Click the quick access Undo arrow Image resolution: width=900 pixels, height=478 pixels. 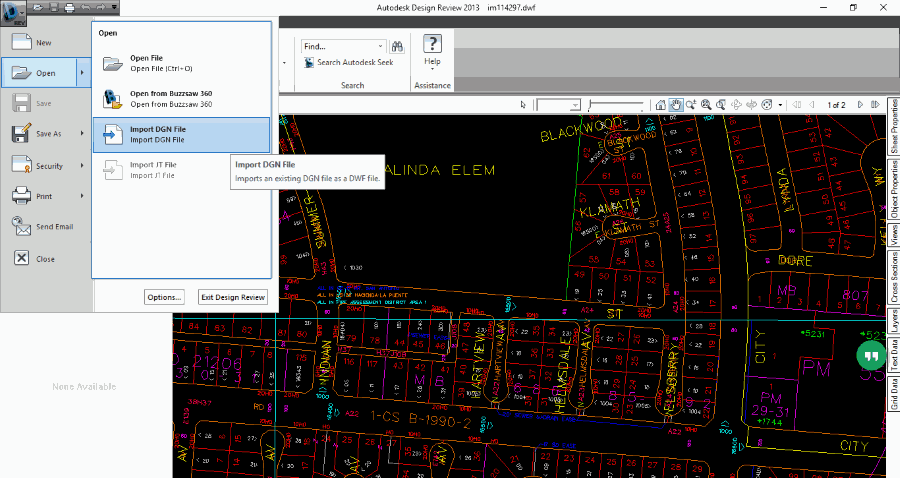coord(85,7)
